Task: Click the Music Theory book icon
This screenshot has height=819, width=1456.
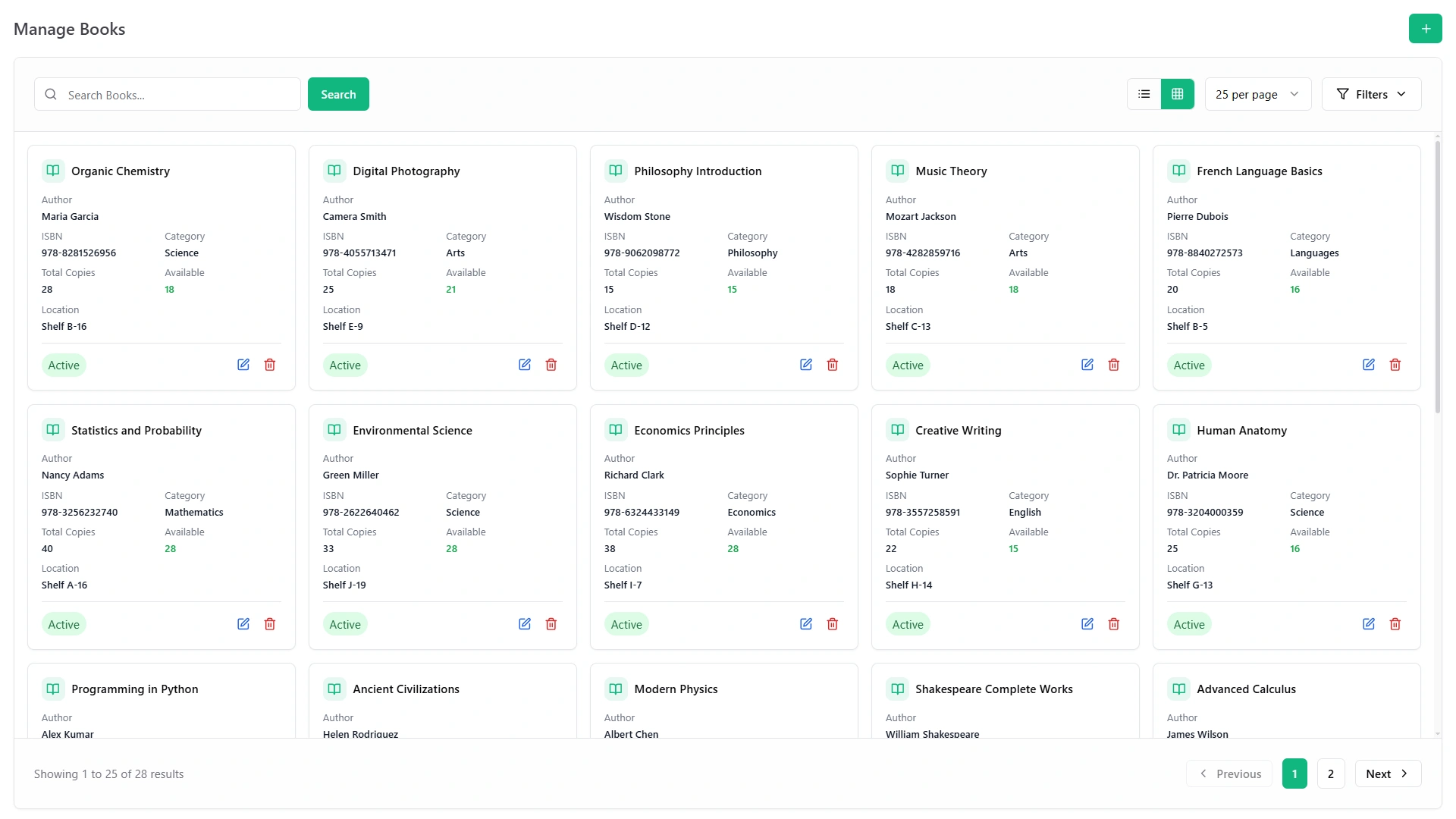Action: point(897,171)
